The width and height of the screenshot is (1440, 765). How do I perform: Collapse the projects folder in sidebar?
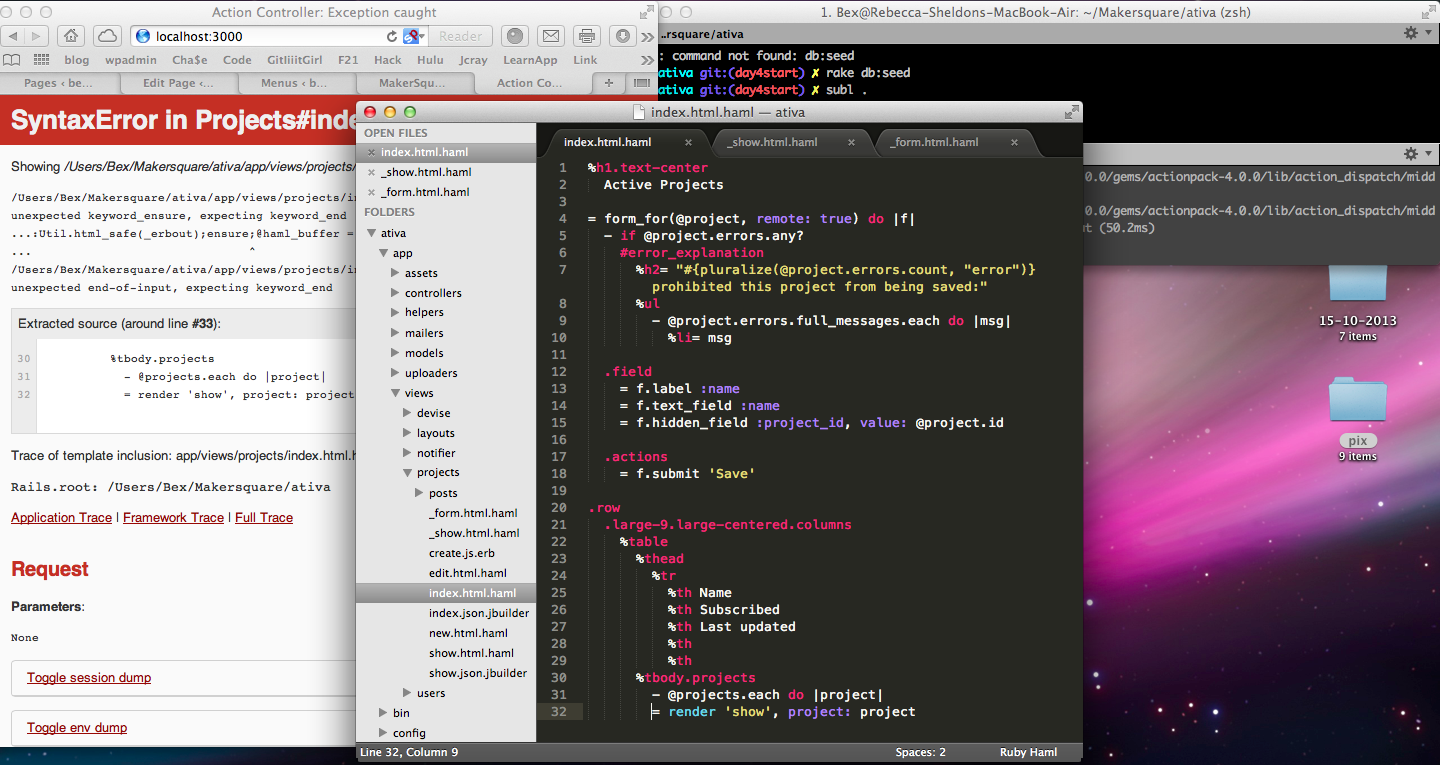(x=407, y=472)
